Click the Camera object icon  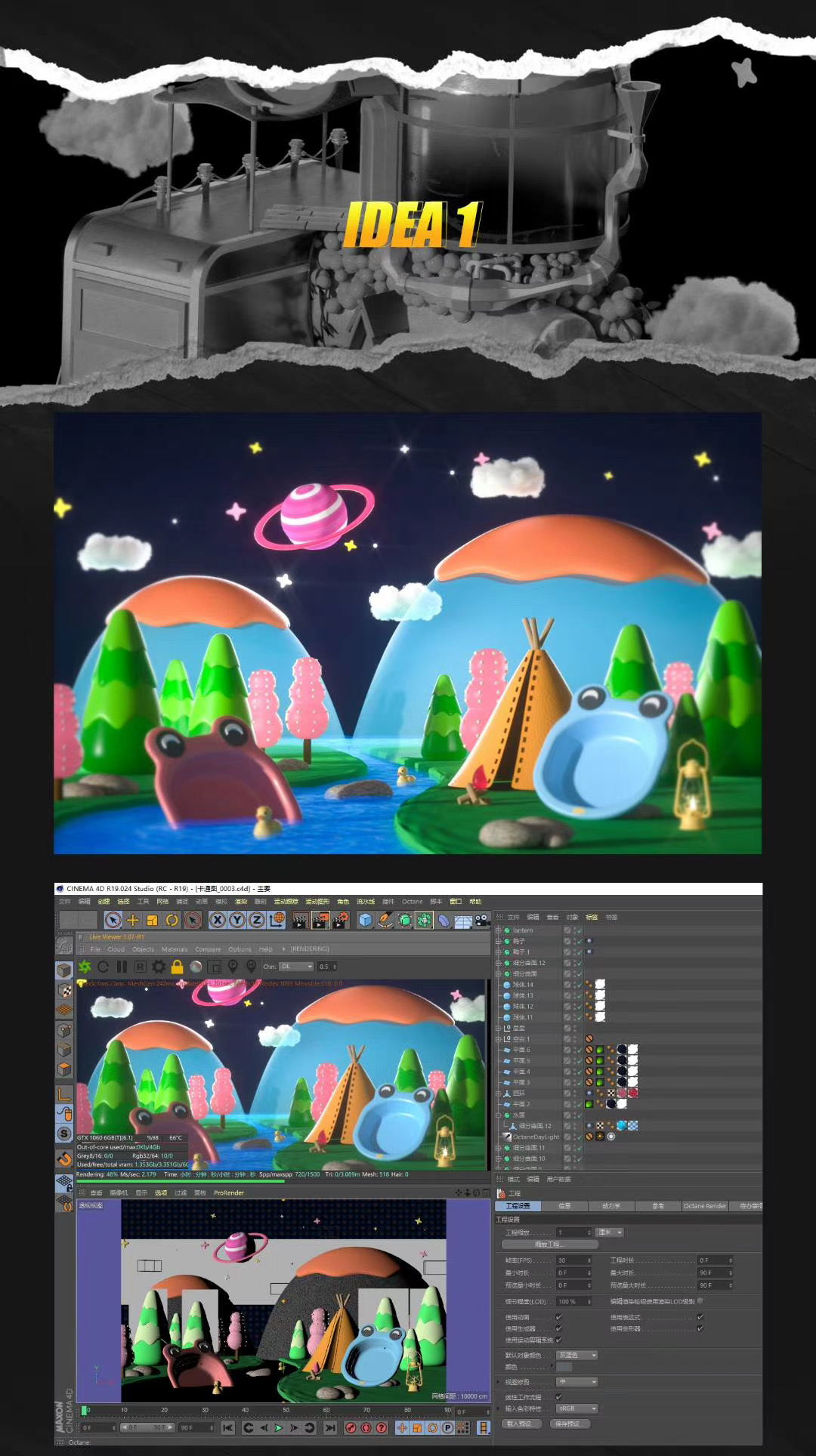coord(482,920)
